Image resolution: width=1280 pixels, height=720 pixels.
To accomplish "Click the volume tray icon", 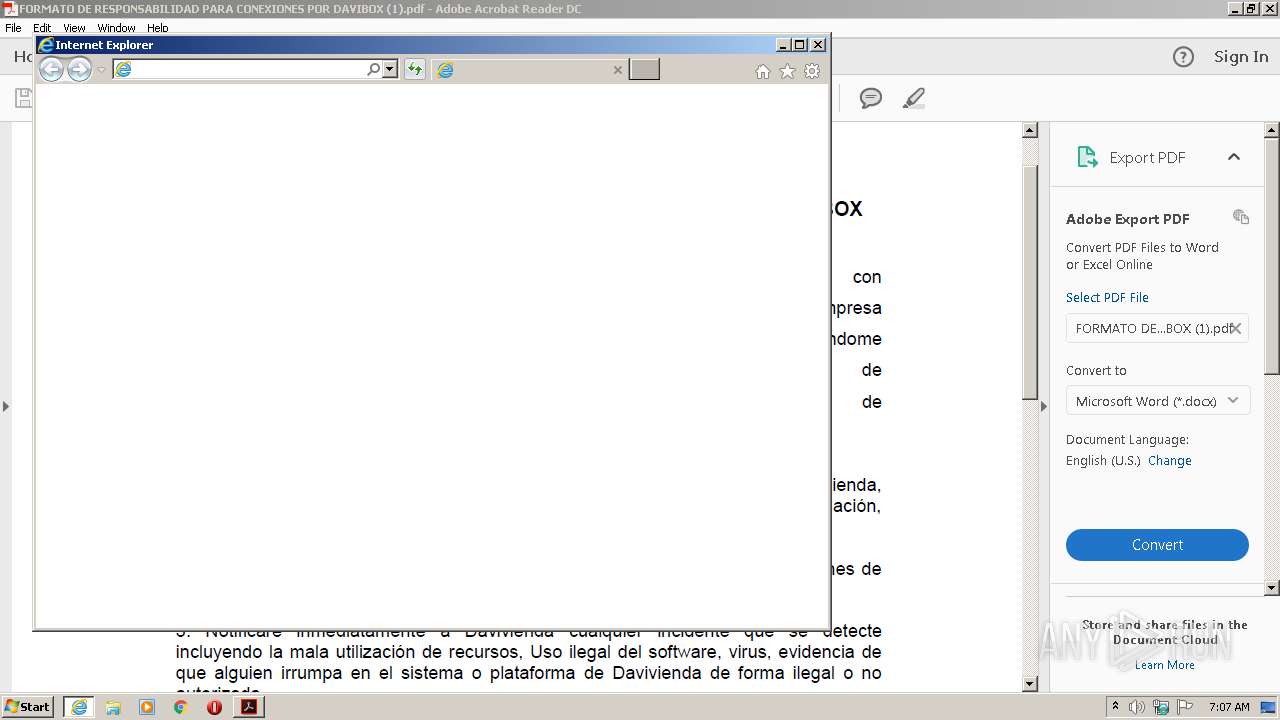I will pyautogui.click(x=1137, y=707).
